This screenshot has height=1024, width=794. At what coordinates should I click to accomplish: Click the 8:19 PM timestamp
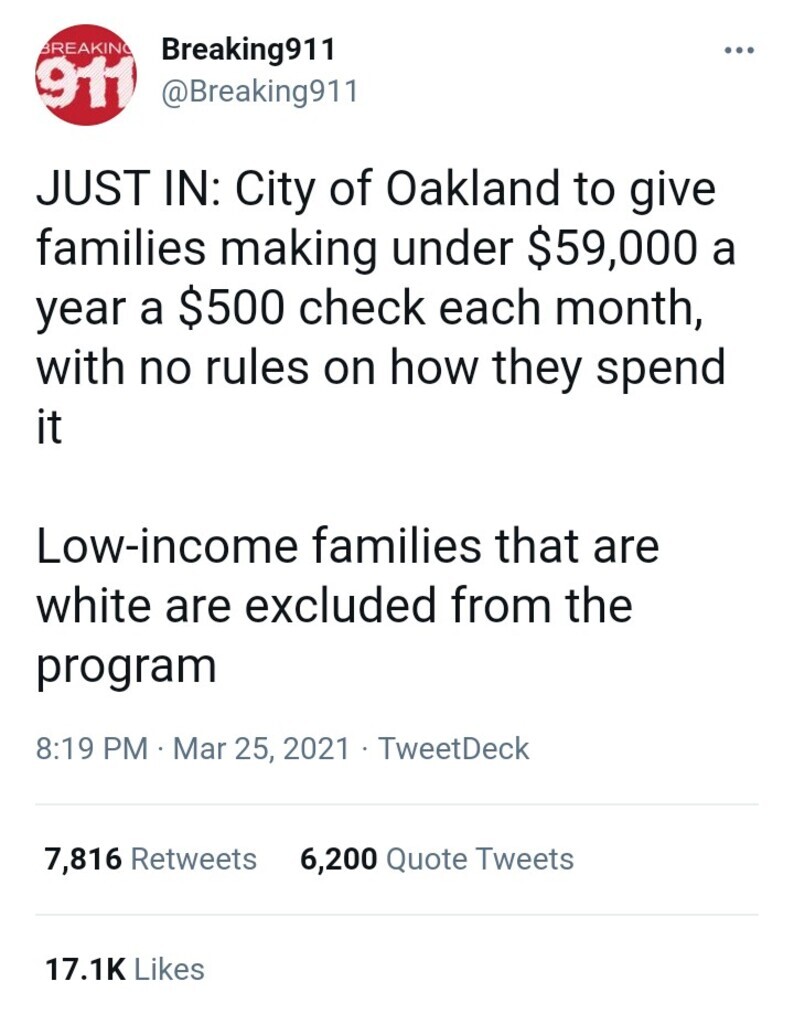(91, 748)
